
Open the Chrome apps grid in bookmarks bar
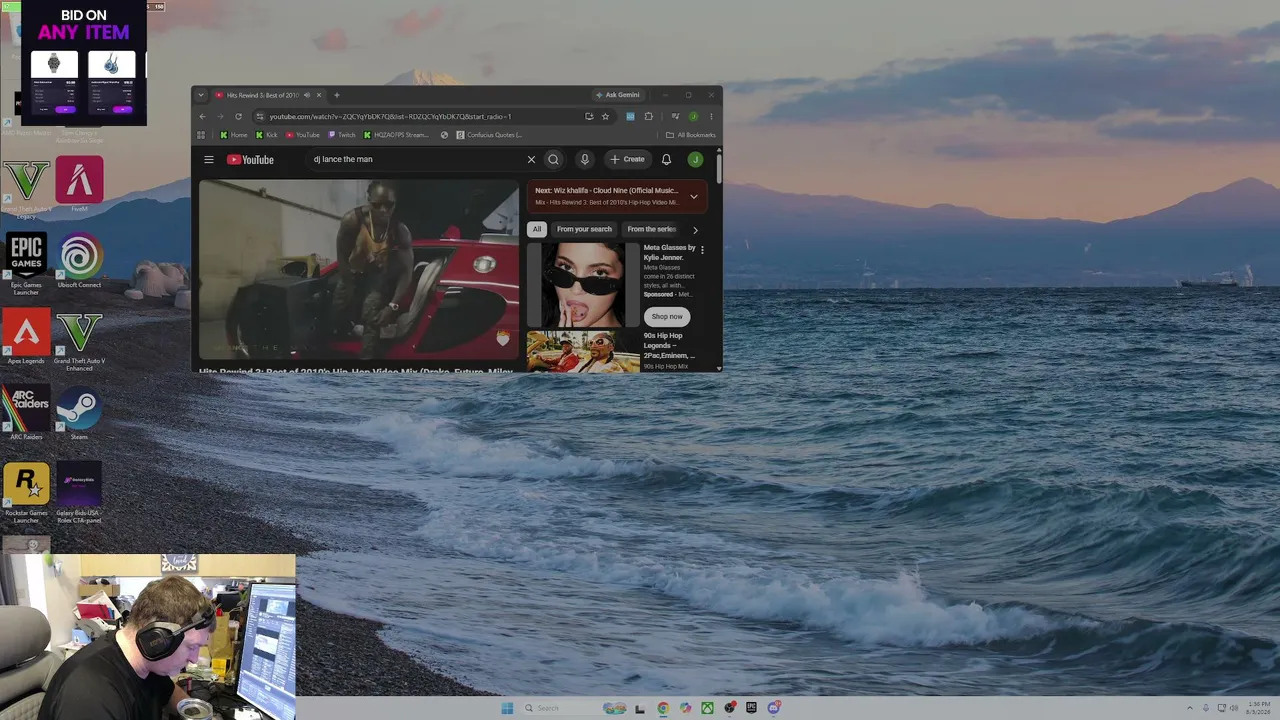201,135
